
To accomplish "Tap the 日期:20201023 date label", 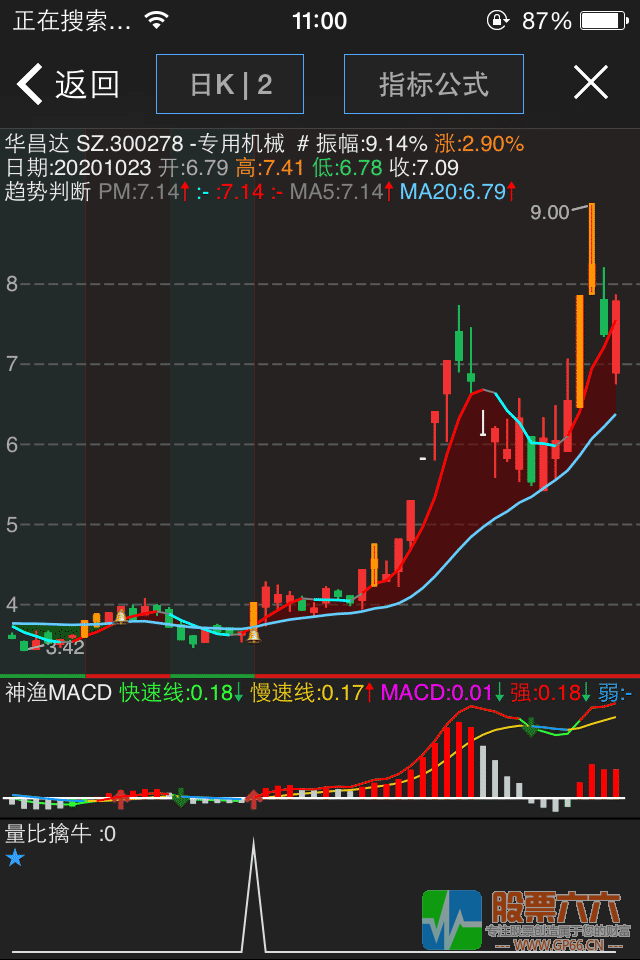I will [x=78, y=168].
